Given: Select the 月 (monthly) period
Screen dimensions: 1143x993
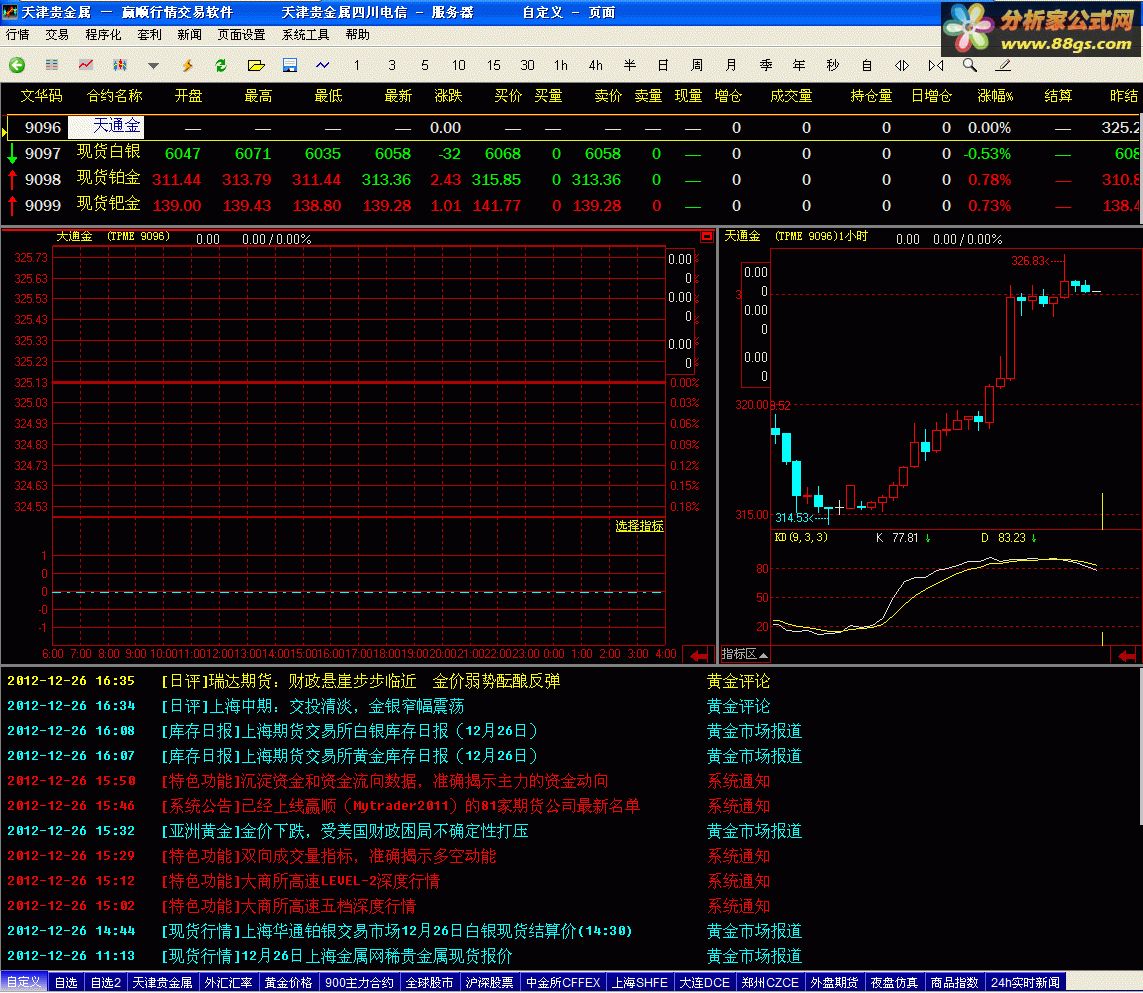Looking at the screenshot, I should [x=731, y=66].
